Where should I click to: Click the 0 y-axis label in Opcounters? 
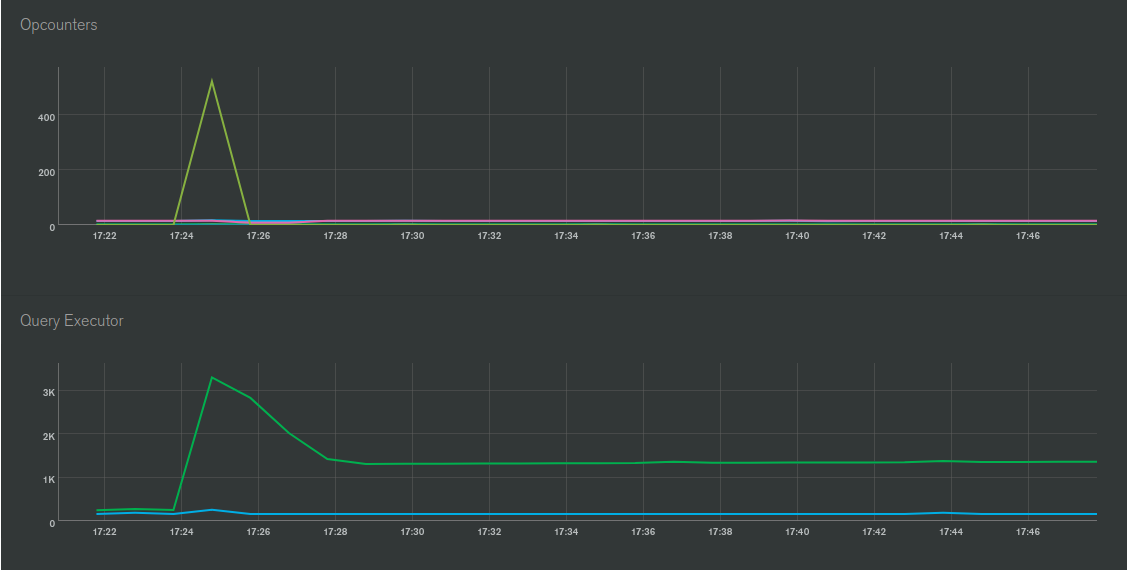[x=52, y=227]
